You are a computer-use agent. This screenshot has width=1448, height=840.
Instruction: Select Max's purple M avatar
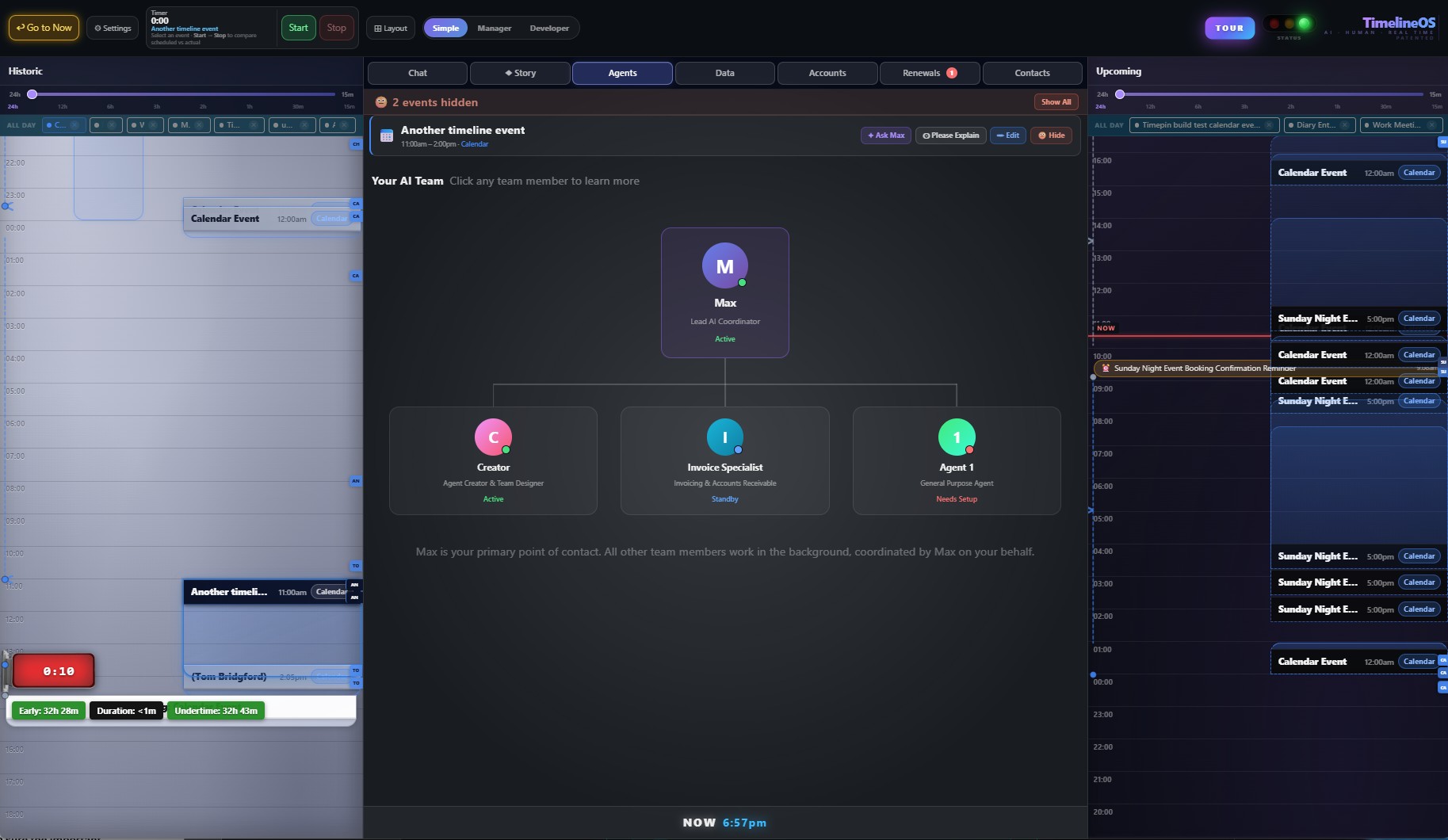tap(724, 266)
